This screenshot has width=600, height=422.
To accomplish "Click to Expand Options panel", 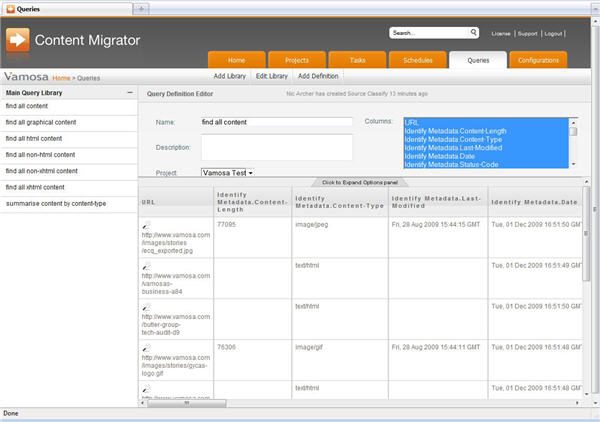I will [360, 182].
